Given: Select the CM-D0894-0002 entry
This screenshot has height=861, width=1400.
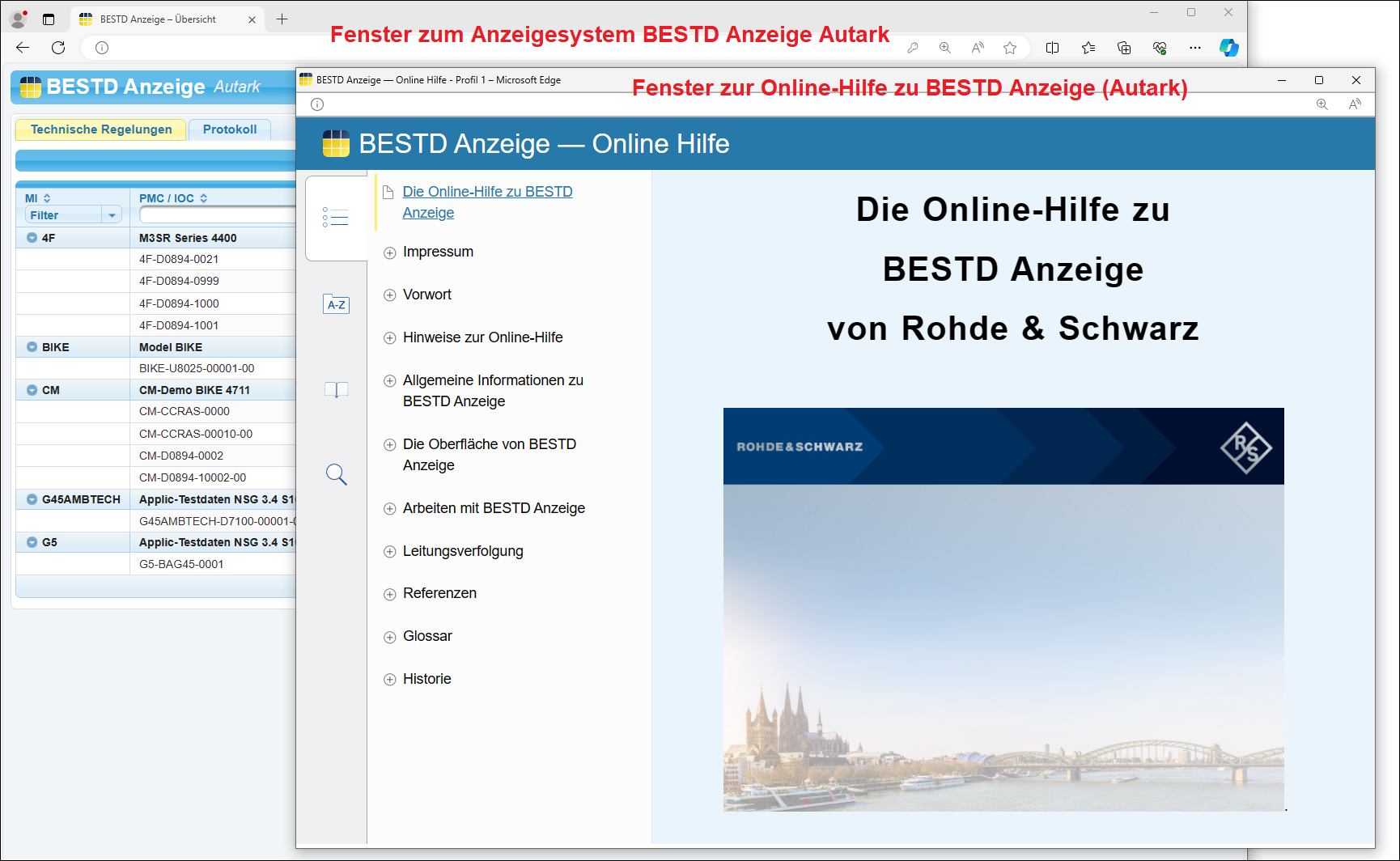Looking at the screenshot, I should tap(181, 456).
